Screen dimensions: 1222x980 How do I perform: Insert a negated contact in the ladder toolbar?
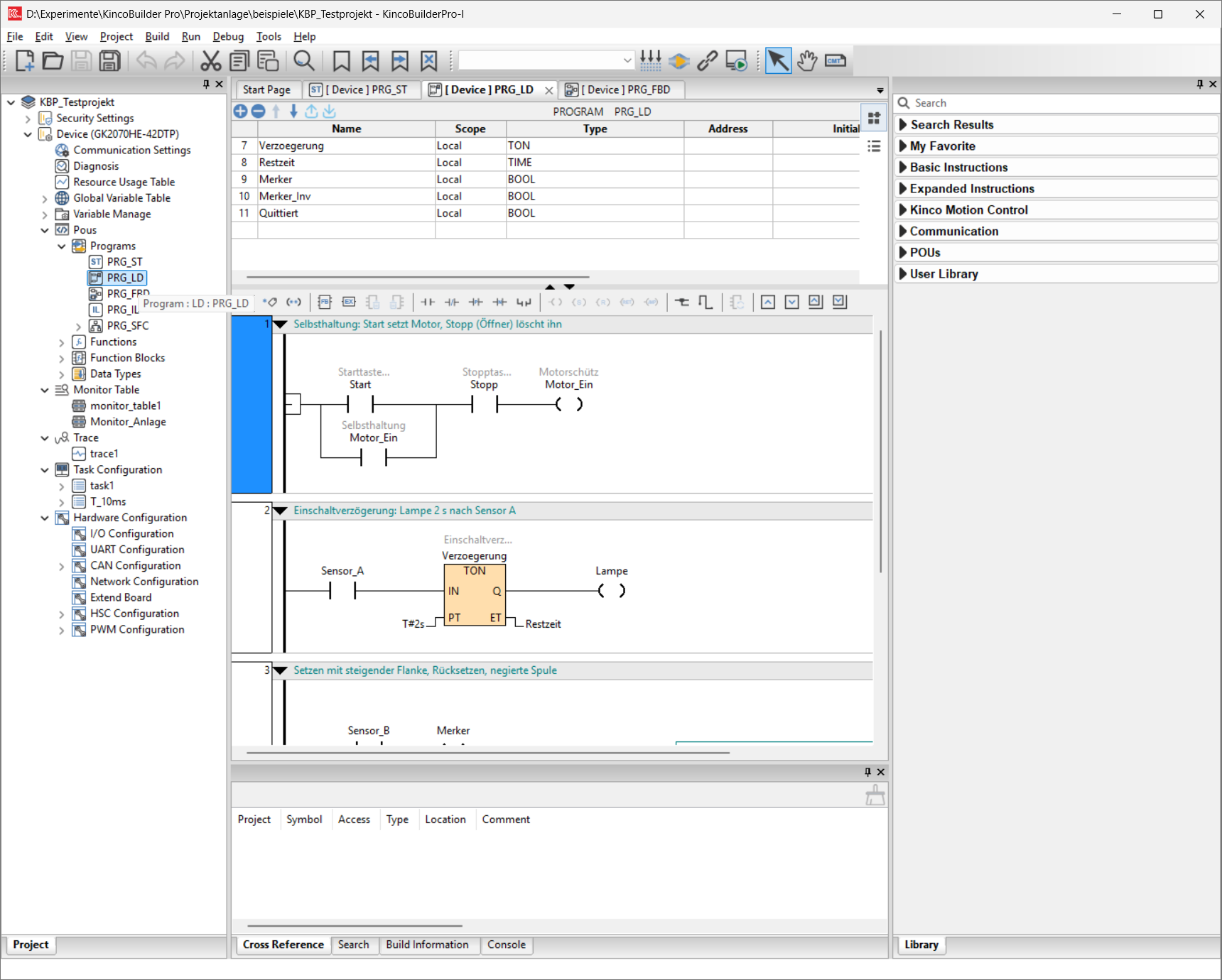(452, 303)
